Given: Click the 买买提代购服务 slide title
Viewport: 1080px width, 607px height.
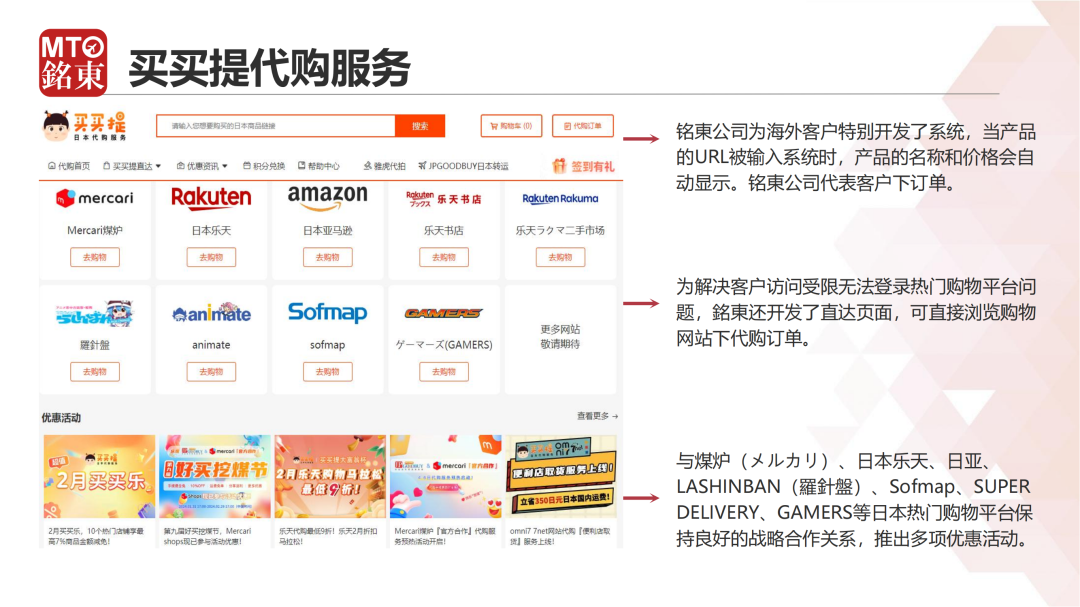Looking at the screenshot, I should click(269, 68).
